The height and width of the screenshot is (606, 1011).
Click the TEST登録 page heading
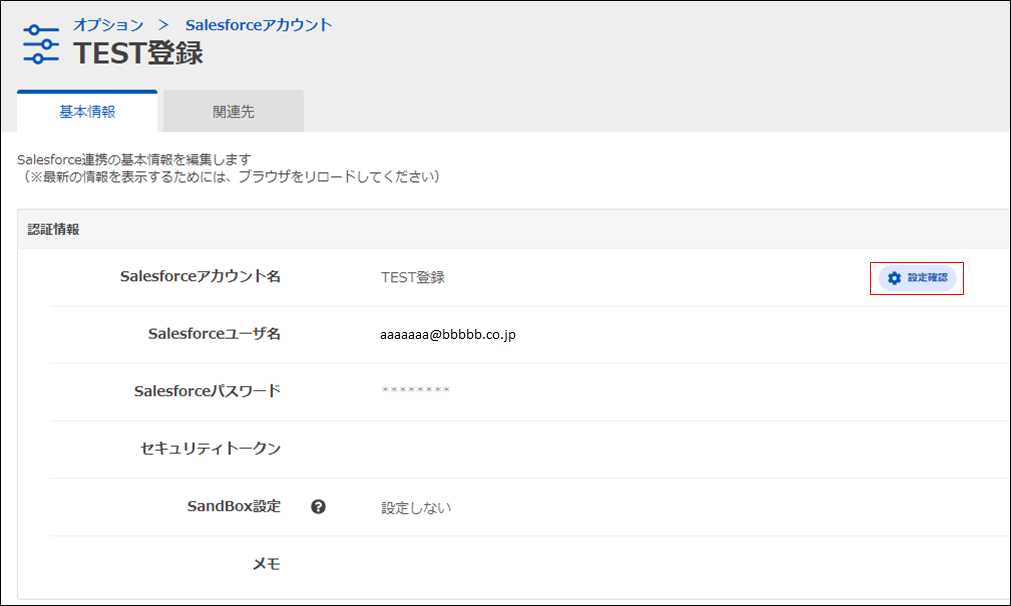138,53
